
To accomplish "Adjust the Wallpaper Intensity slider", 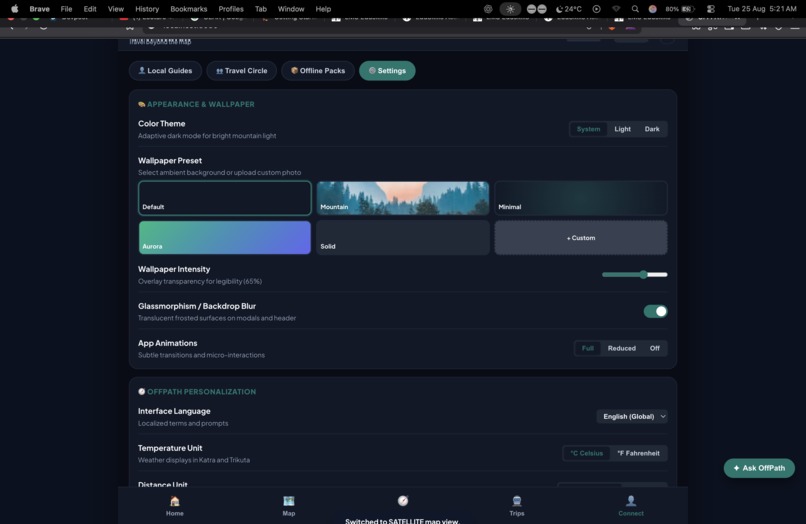I will [x=635, y=275].
